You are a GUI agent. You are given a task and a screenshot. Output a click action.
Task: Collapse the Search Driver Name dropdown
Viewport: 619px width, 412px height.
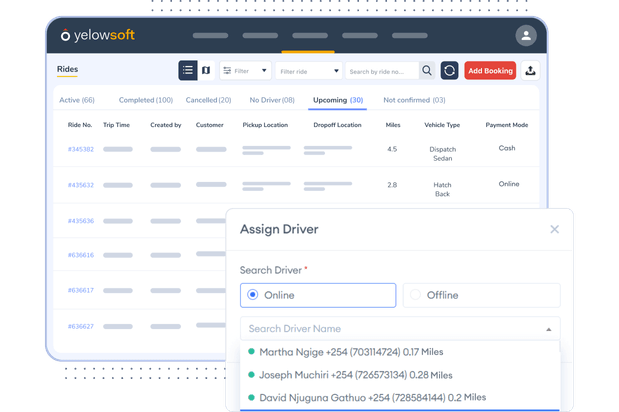coord(548,329)
